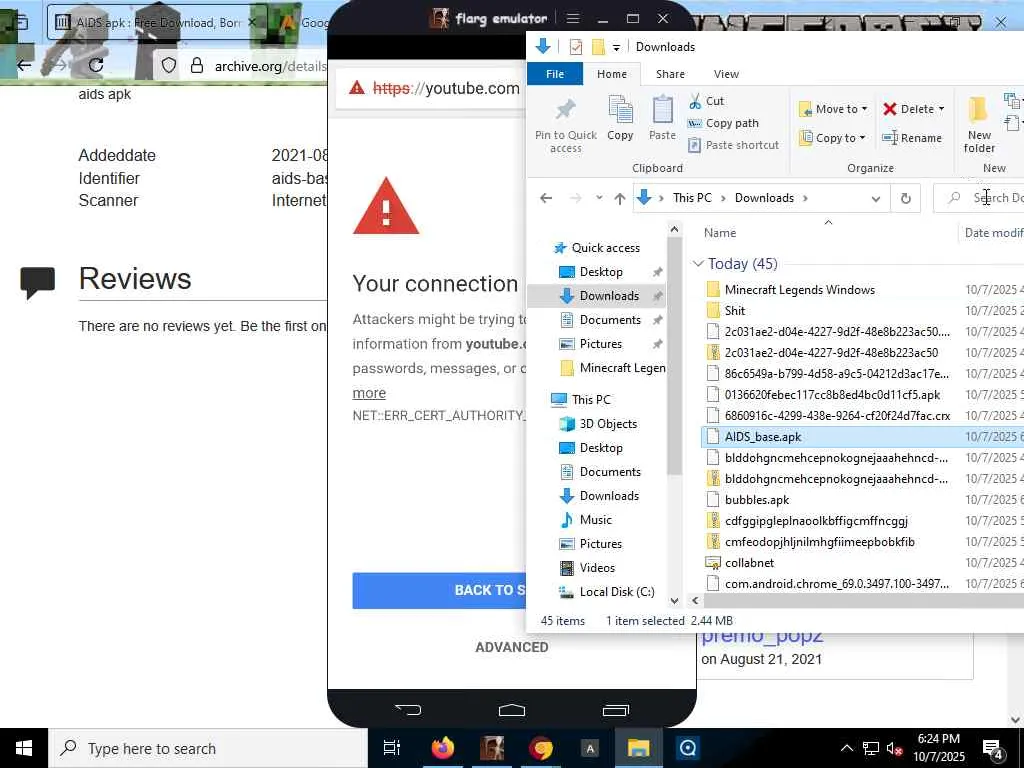Open the Windows Start menu
Screen dimensions: 1024x768
(x=24, y=748)
